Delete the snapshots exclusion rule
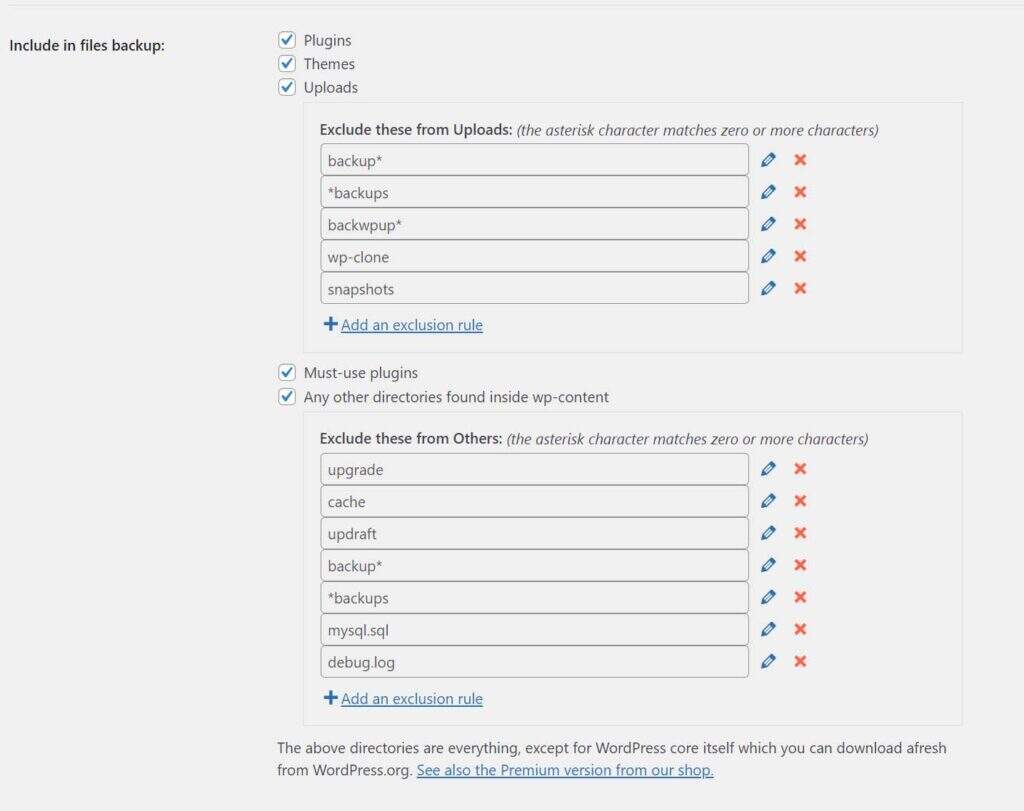 point(800,288)
